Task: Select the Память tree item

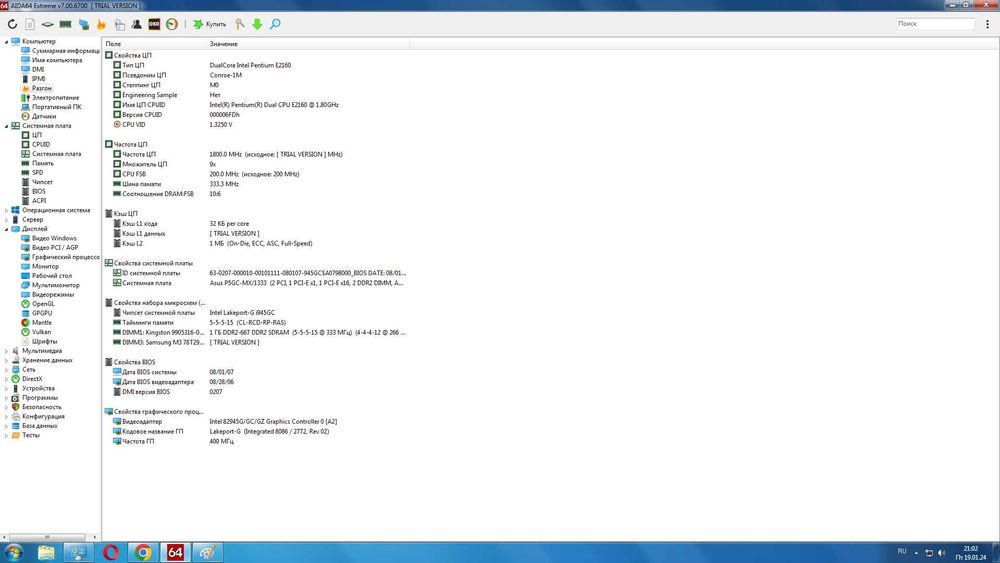Action: (x=43, y=163)
